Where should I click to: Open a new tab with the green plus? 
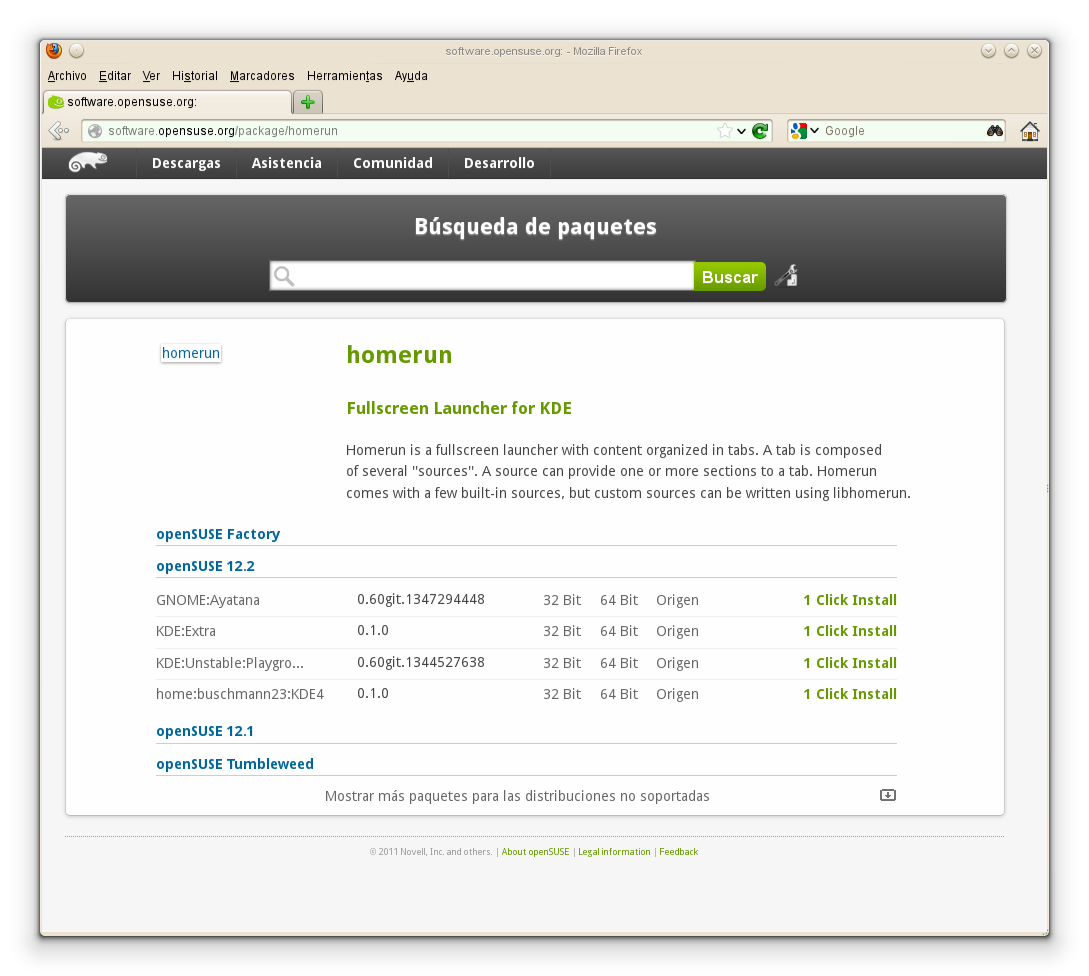pos(308,102)
